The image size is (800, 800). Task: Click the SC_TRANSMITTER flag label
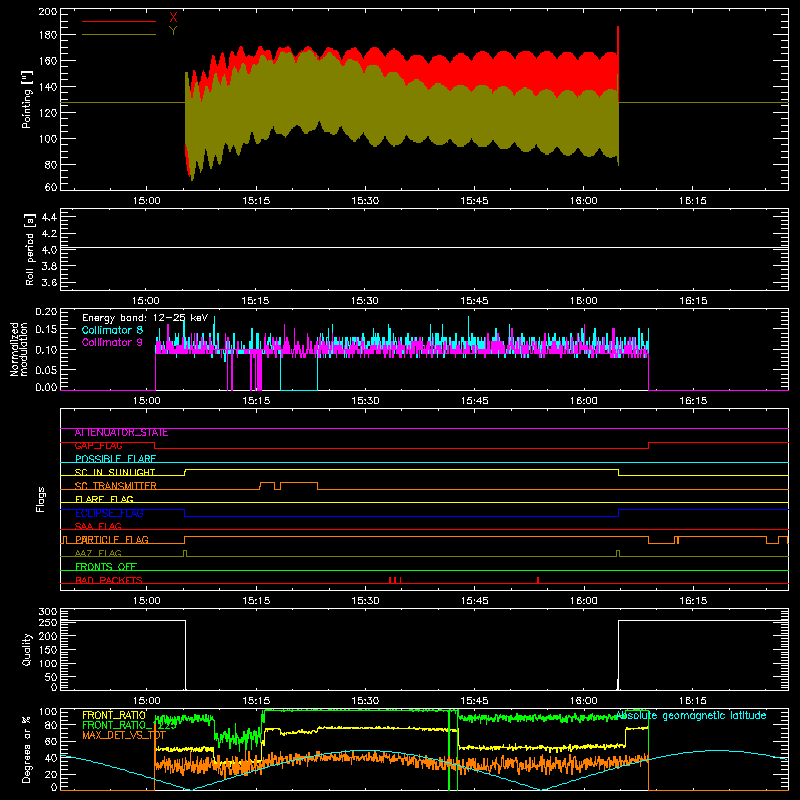(115, 486)
